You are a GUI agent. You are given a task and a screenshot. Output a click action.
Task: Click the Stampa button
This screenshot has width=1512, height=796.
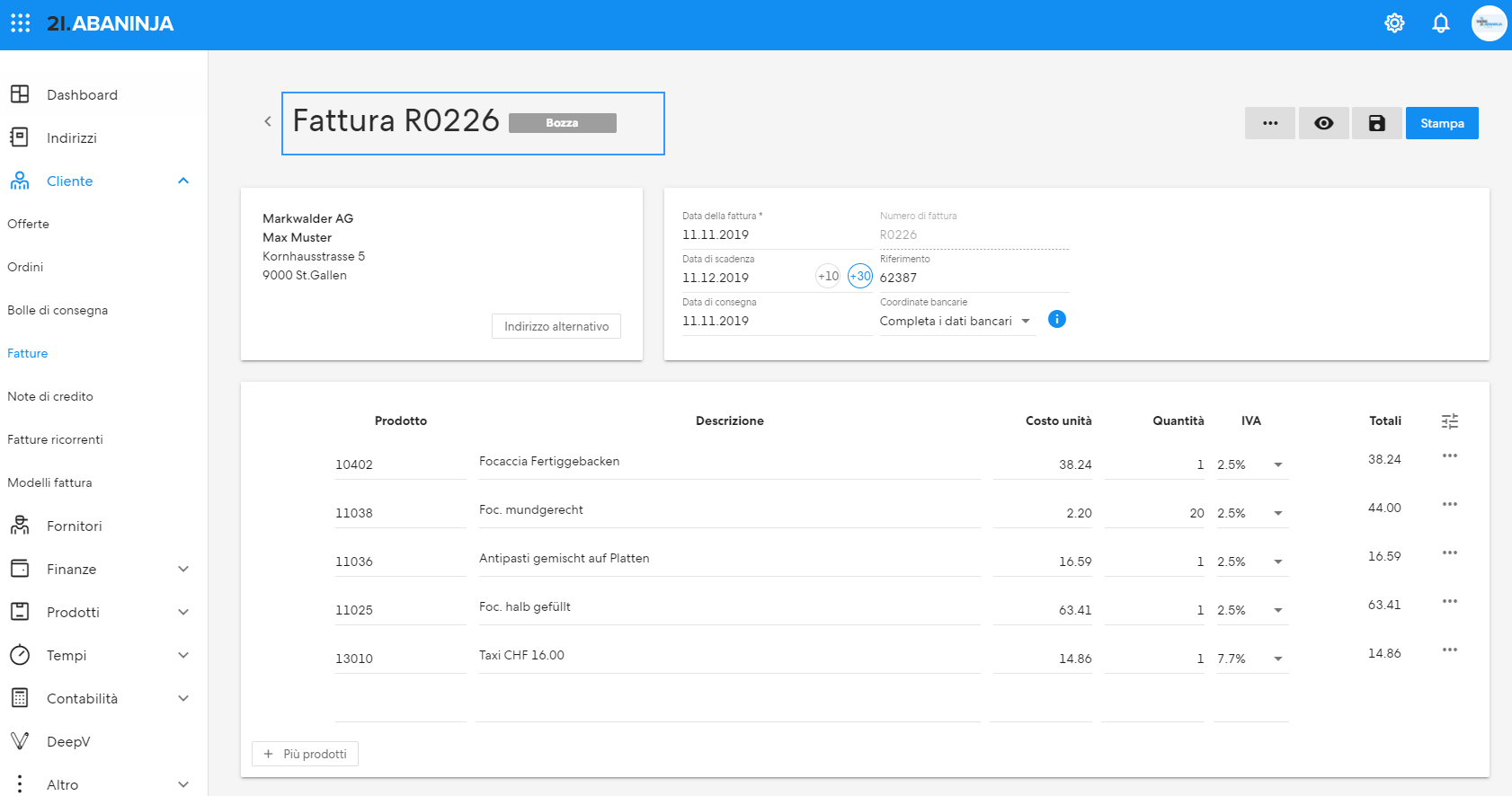(x=1442, y=123)
